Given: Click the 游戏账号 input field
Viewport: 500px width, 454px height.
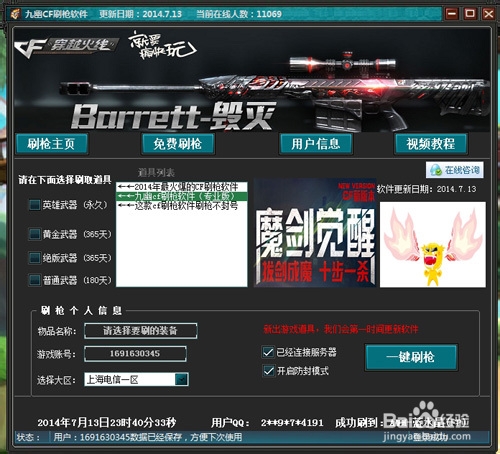Looking at the screenshot, I should [x=135, y=353].
